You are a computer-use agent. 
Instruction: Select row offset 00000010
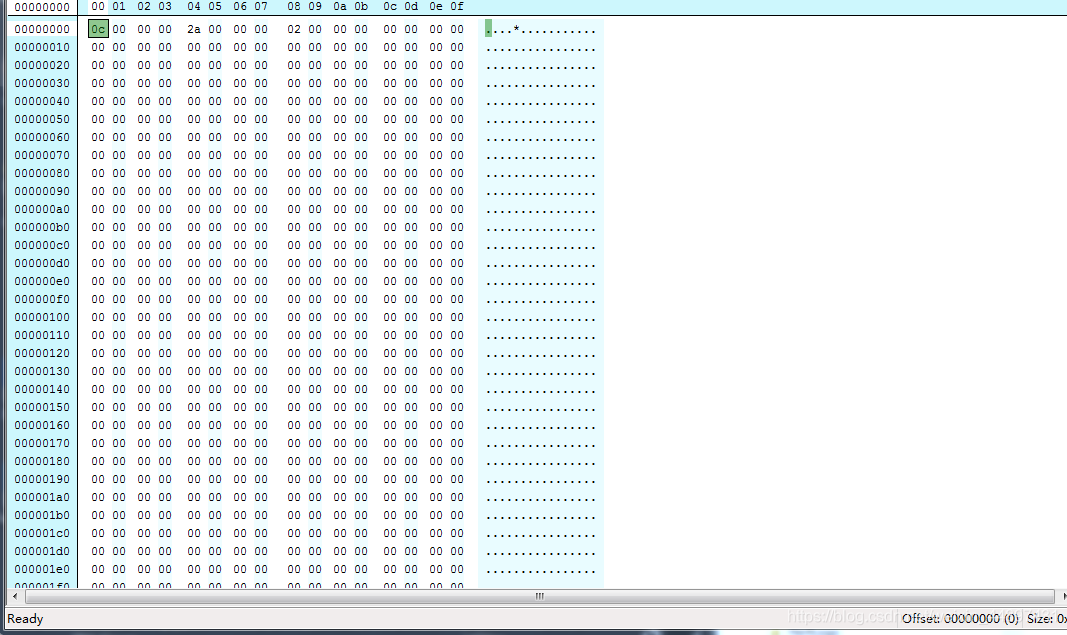click(x=42, y=48)
